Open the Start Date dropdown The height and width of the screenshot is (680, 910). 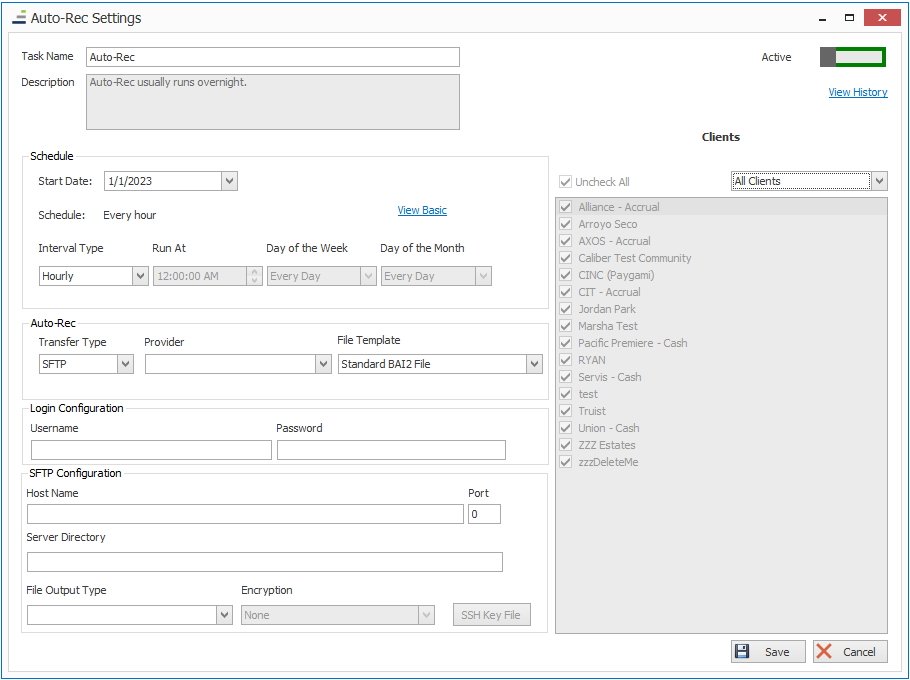tap(229, 181)
